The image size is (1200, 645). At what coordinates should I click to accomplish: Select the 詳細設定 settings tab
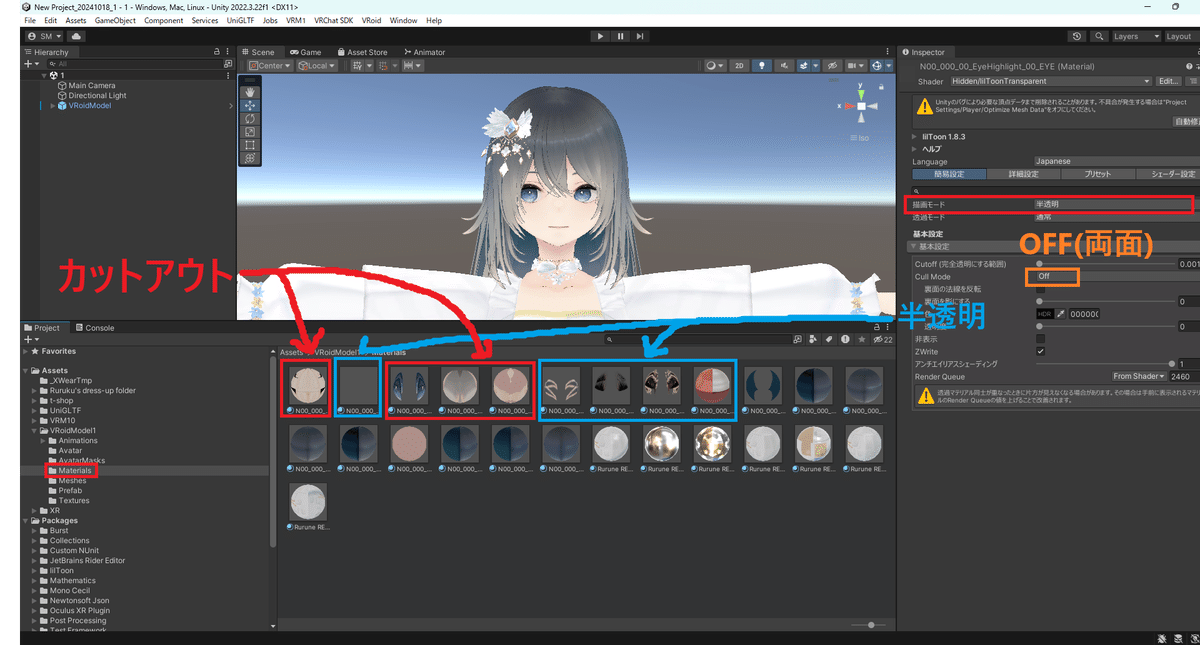[x=1023, y=174]
